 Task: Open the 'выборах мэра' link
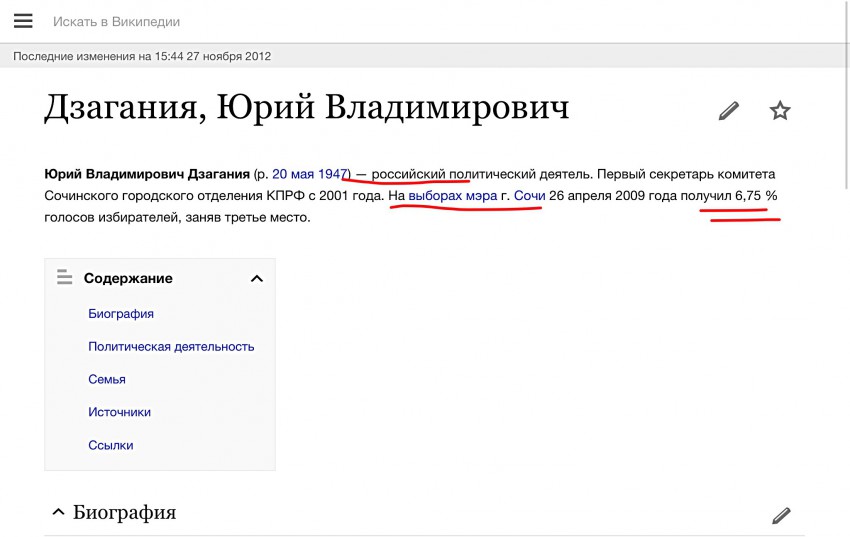[452, 196]
